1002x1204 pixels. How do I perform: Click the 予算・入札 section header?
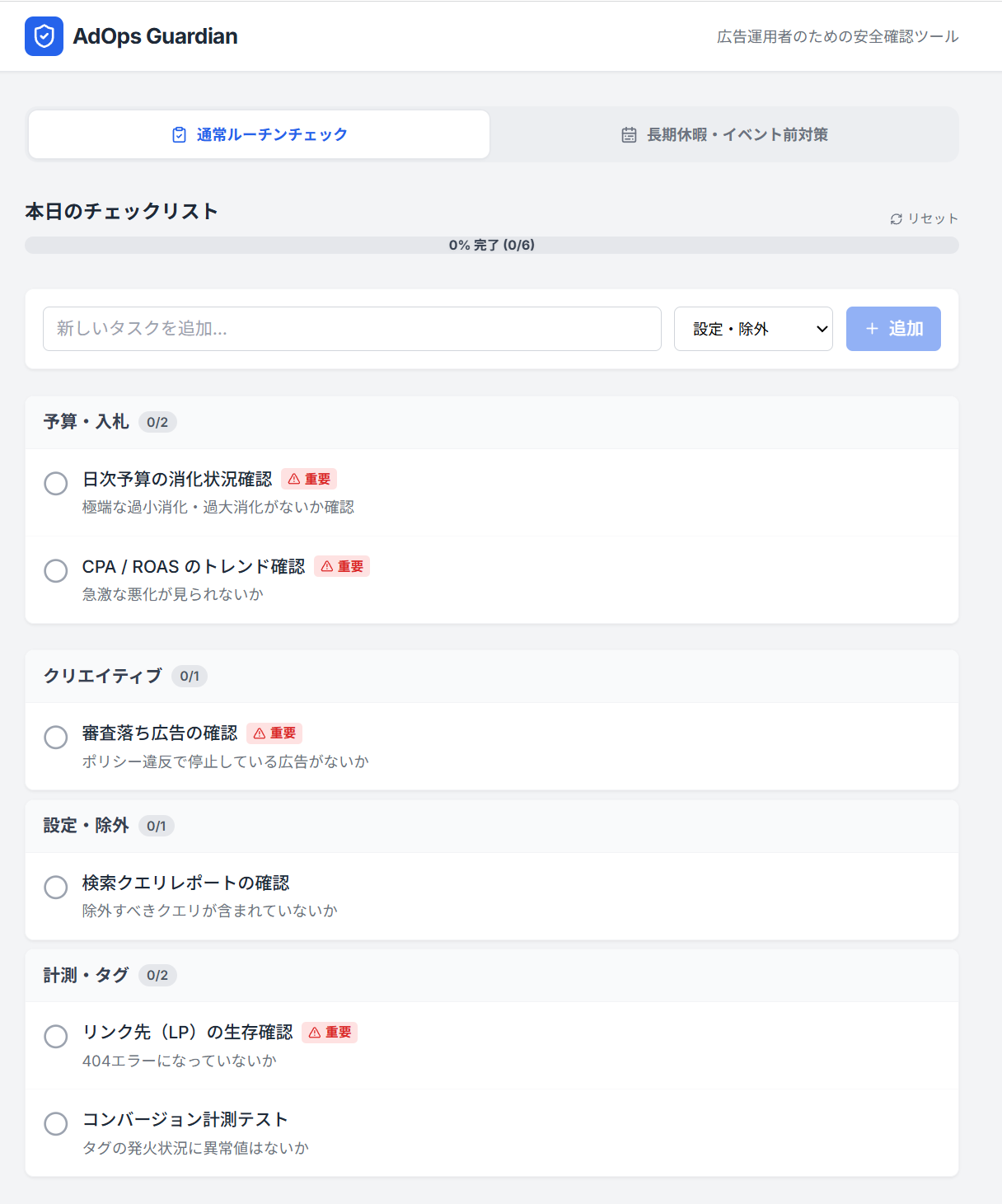[x=492, y=423]
